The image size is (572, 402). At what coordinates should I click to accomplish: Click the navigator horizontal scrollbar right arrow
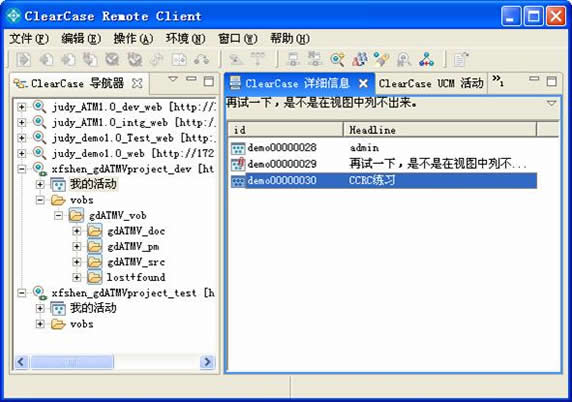point(208,362)
